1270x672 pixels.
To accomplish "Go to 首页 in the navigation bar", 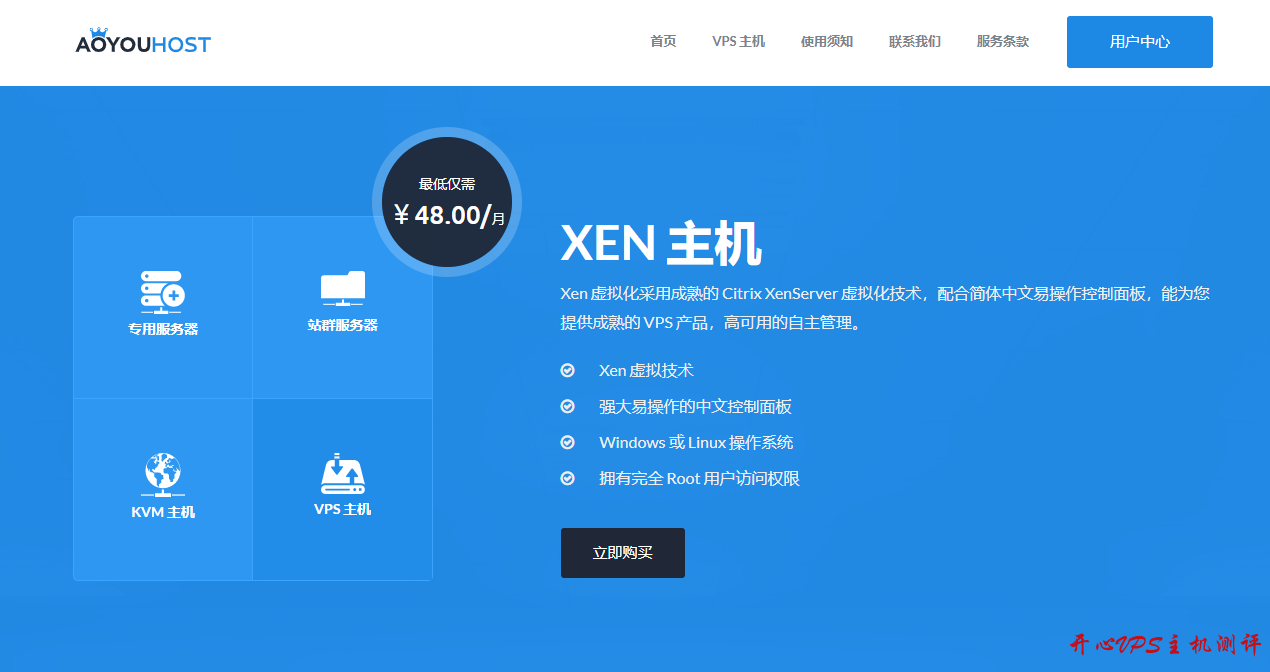I will pyautogui.click(x=663, y=41).
